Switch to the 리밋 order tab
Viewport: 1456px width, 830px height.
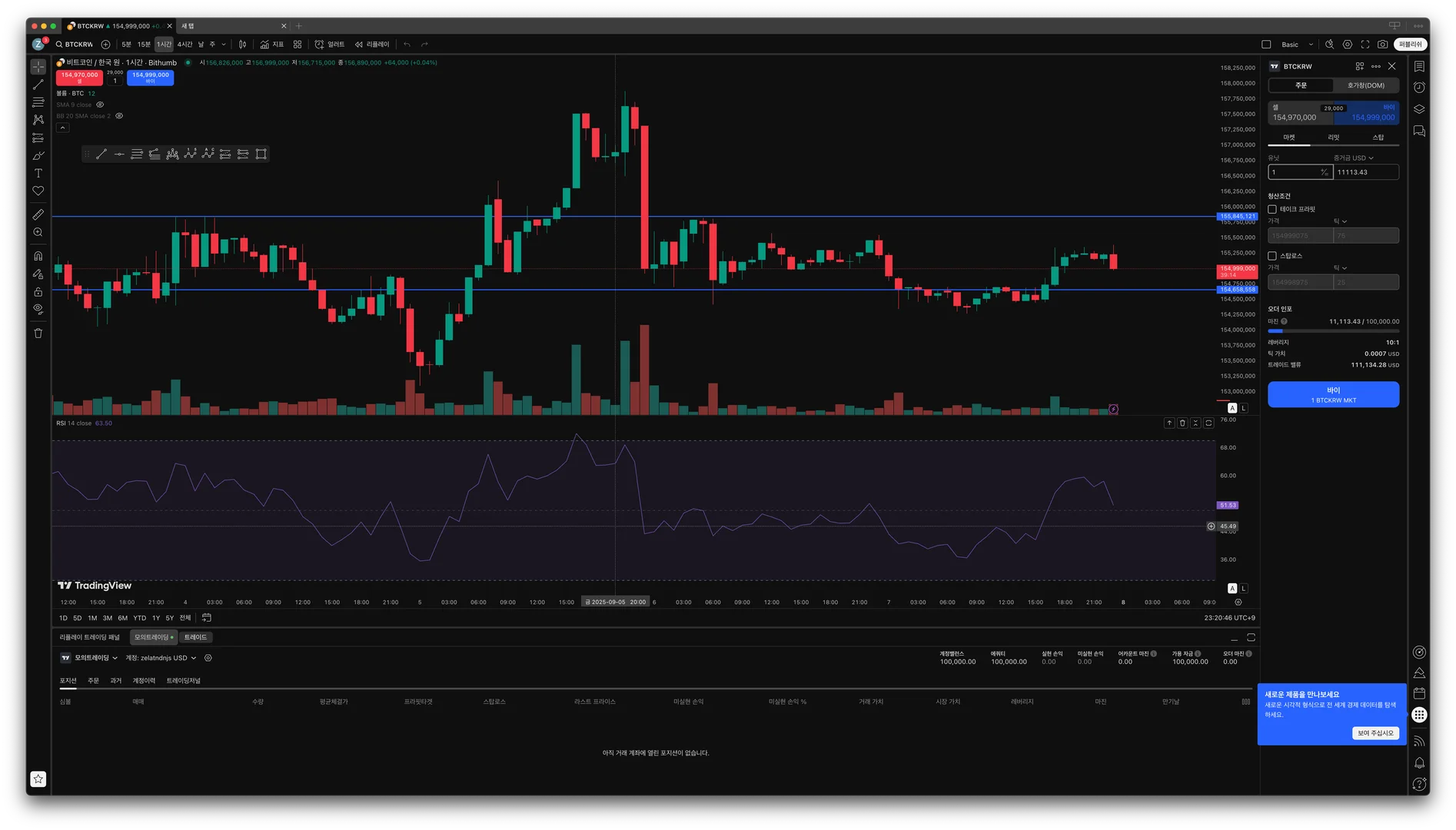1334,138
